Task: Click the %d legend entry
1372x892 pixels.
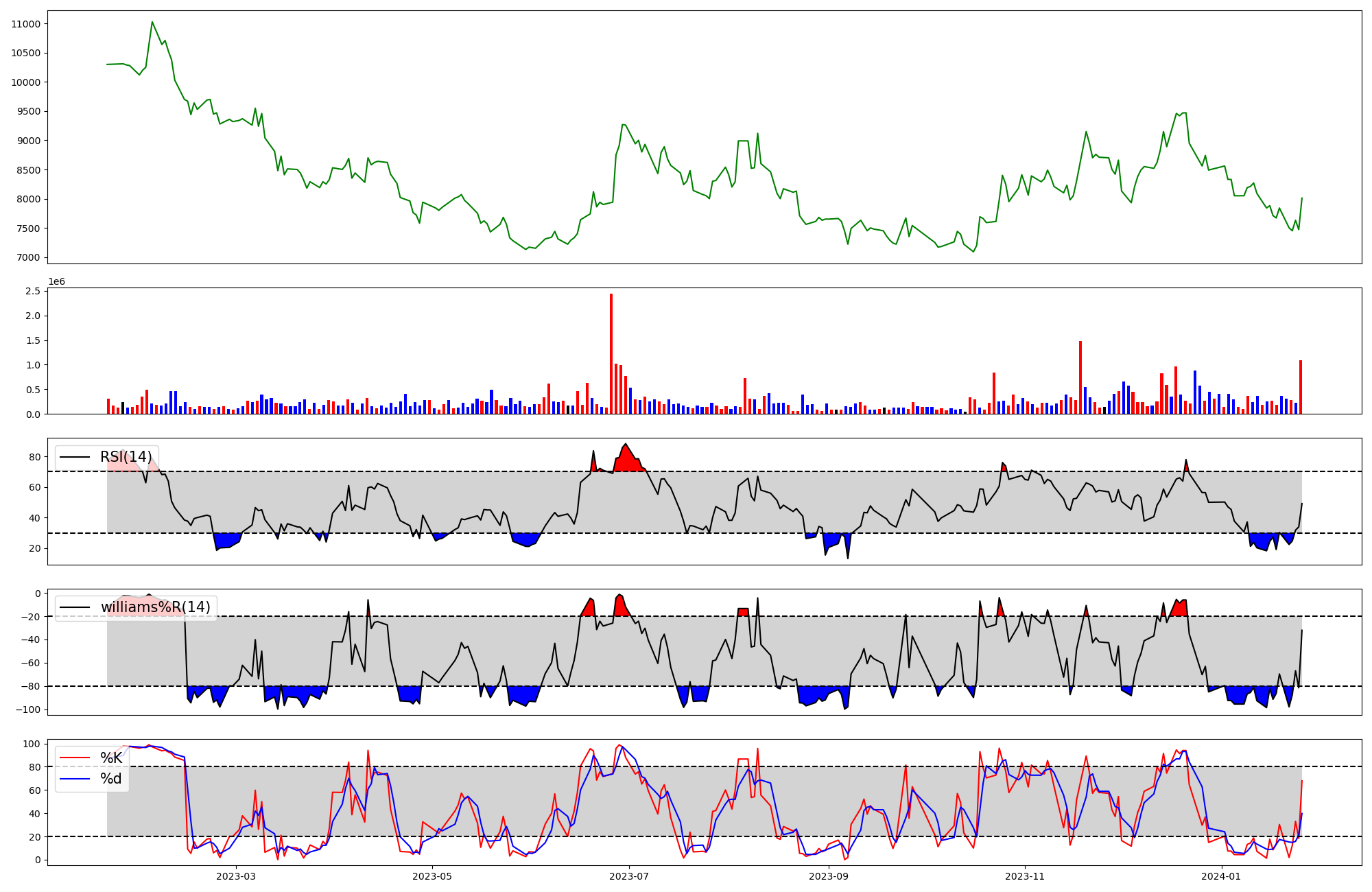Action: pyautogui.click(x=111, y=779)
